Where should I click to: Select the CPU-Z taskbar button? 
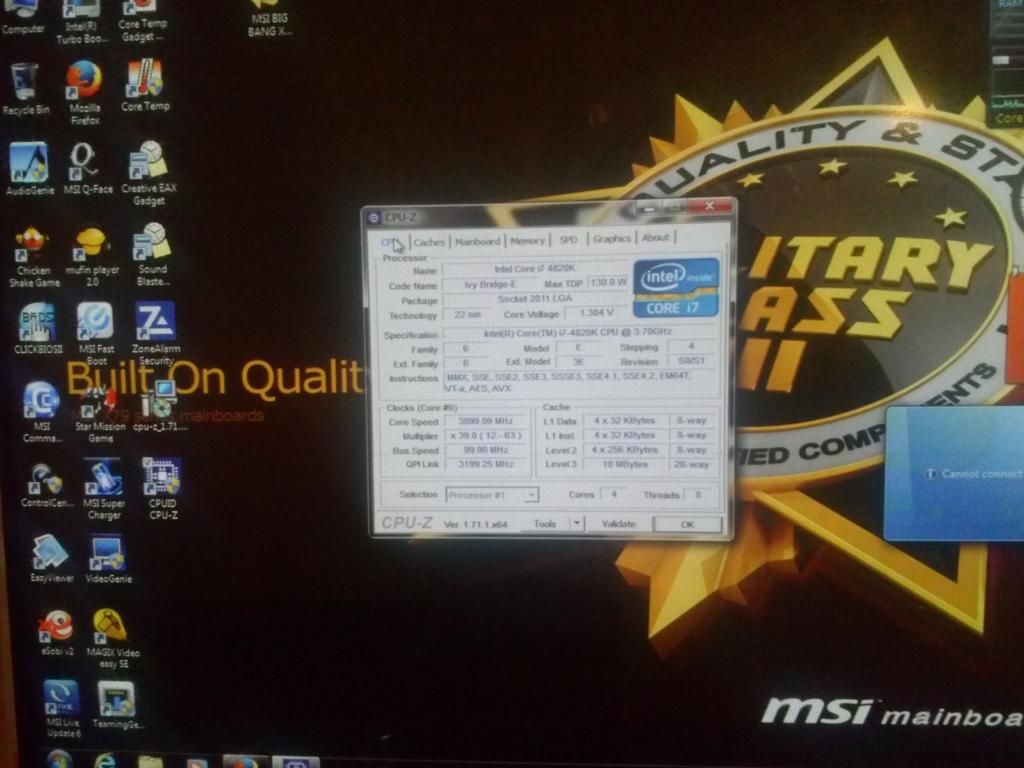[295, 761]
